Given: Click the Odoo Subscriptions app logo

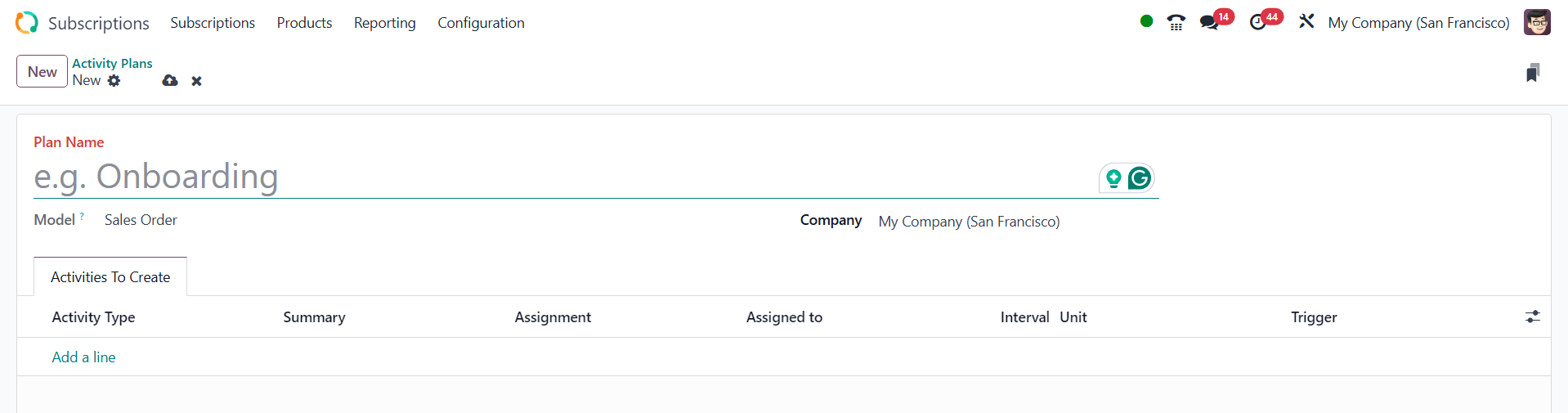Looking at the screenshot, I should pos(27,23).
